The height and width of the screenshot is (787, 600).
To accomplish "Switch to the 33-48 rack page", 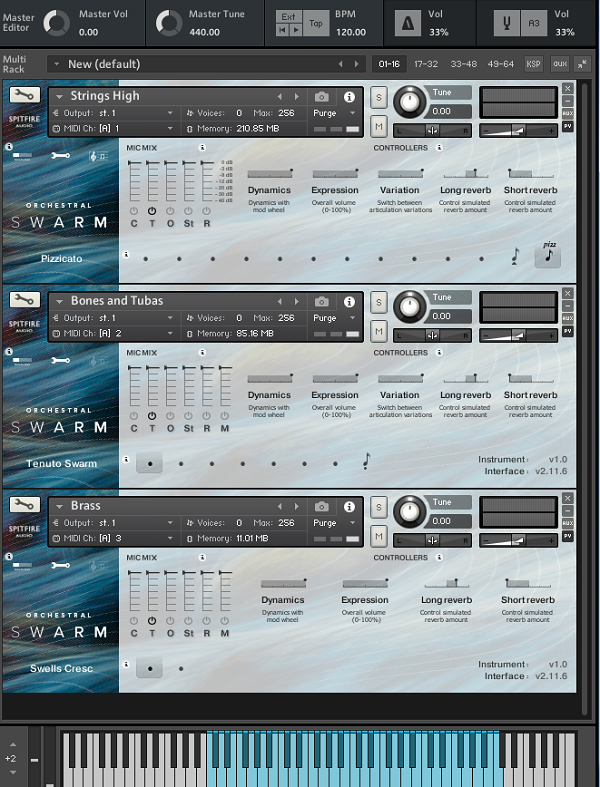I will (x=463, y=64).
